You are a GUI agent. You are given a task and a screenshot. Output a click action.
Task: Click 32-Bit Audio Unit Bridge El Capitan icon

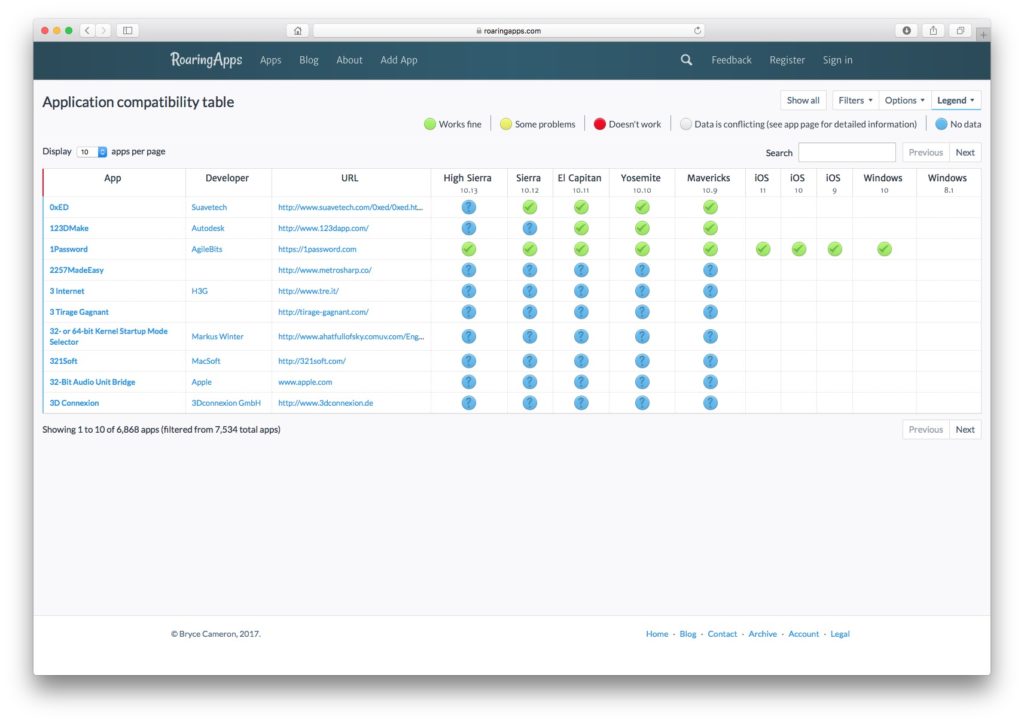(581, 381)
